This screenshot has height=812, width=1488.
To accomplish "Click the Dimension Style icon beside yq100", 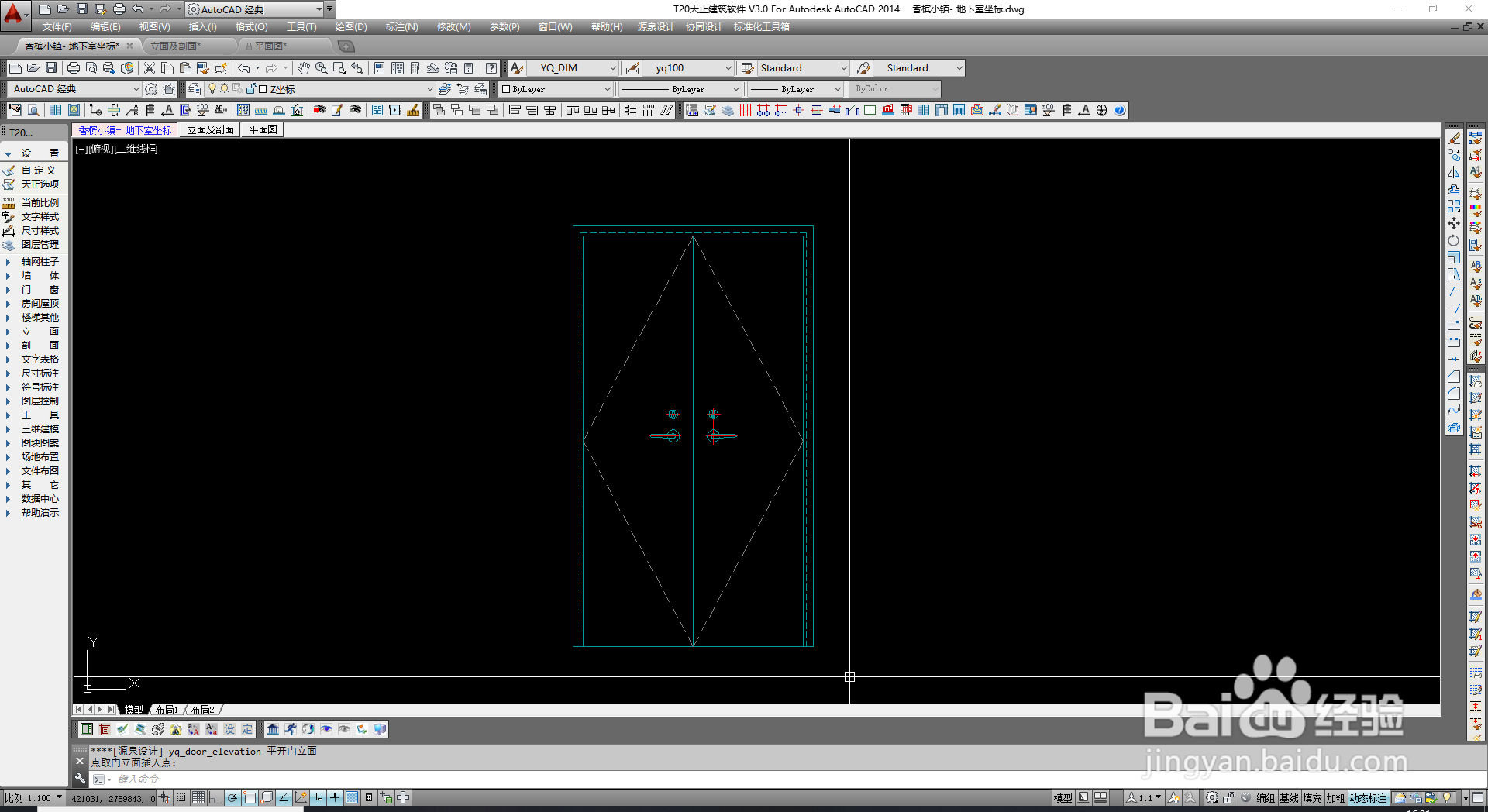I will (632, 68).
